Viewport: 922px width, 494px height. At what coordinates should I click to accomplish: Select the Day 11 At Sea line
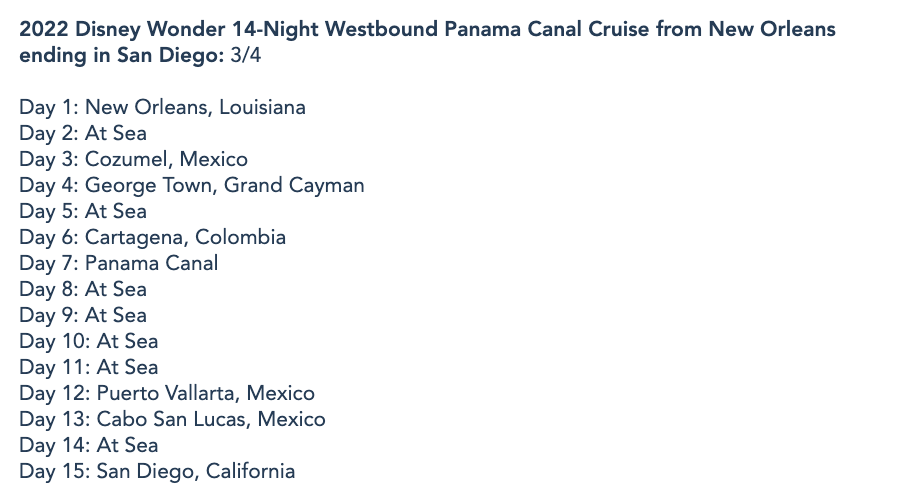(x=88, y=367)
